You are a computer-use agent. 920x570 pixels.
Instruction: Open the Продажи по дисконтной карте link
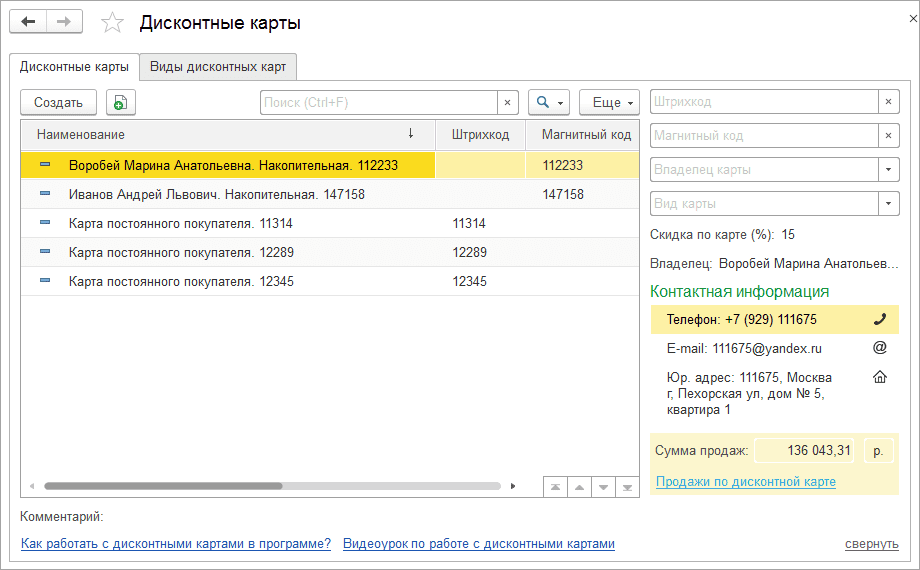pos(745,482)
